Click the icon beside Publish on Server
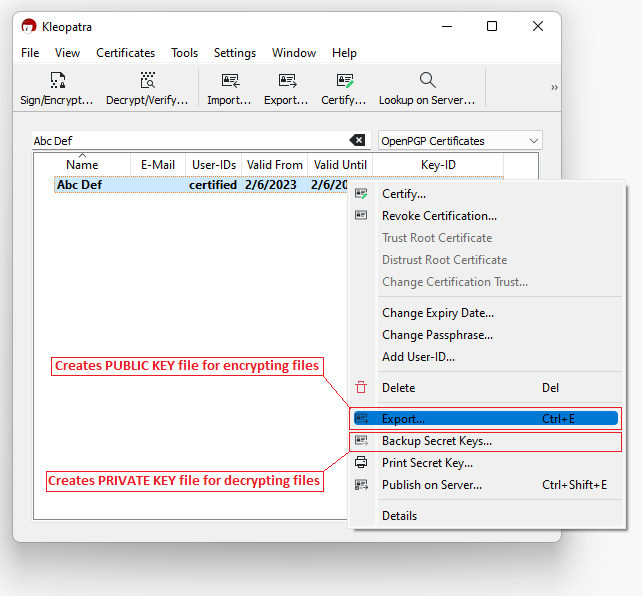The width and height of the screenshot is (642, 596). tap(361, 485)
